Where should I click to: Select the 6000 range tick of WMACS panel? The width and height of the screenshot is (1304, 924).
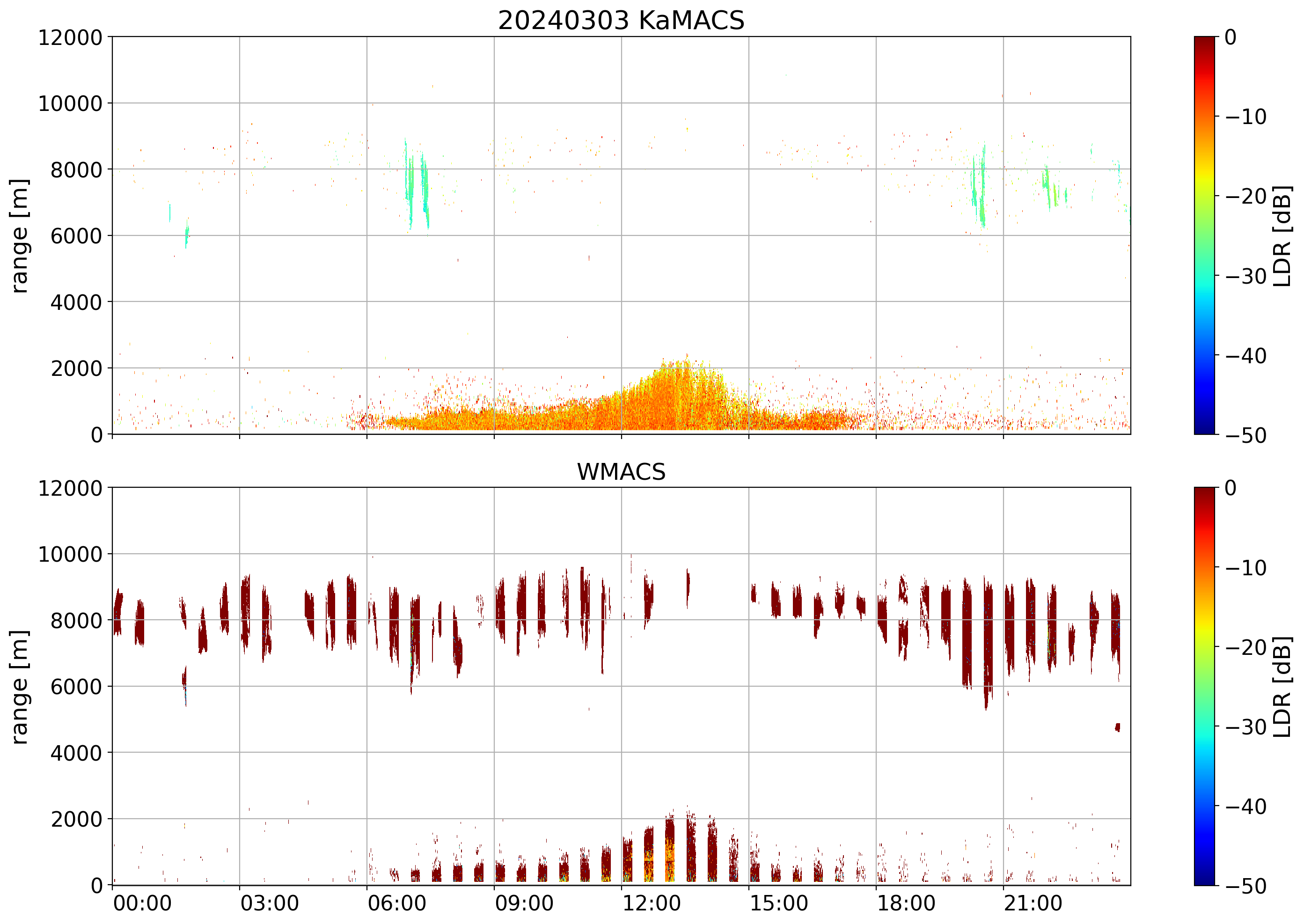tap(77, 687)
